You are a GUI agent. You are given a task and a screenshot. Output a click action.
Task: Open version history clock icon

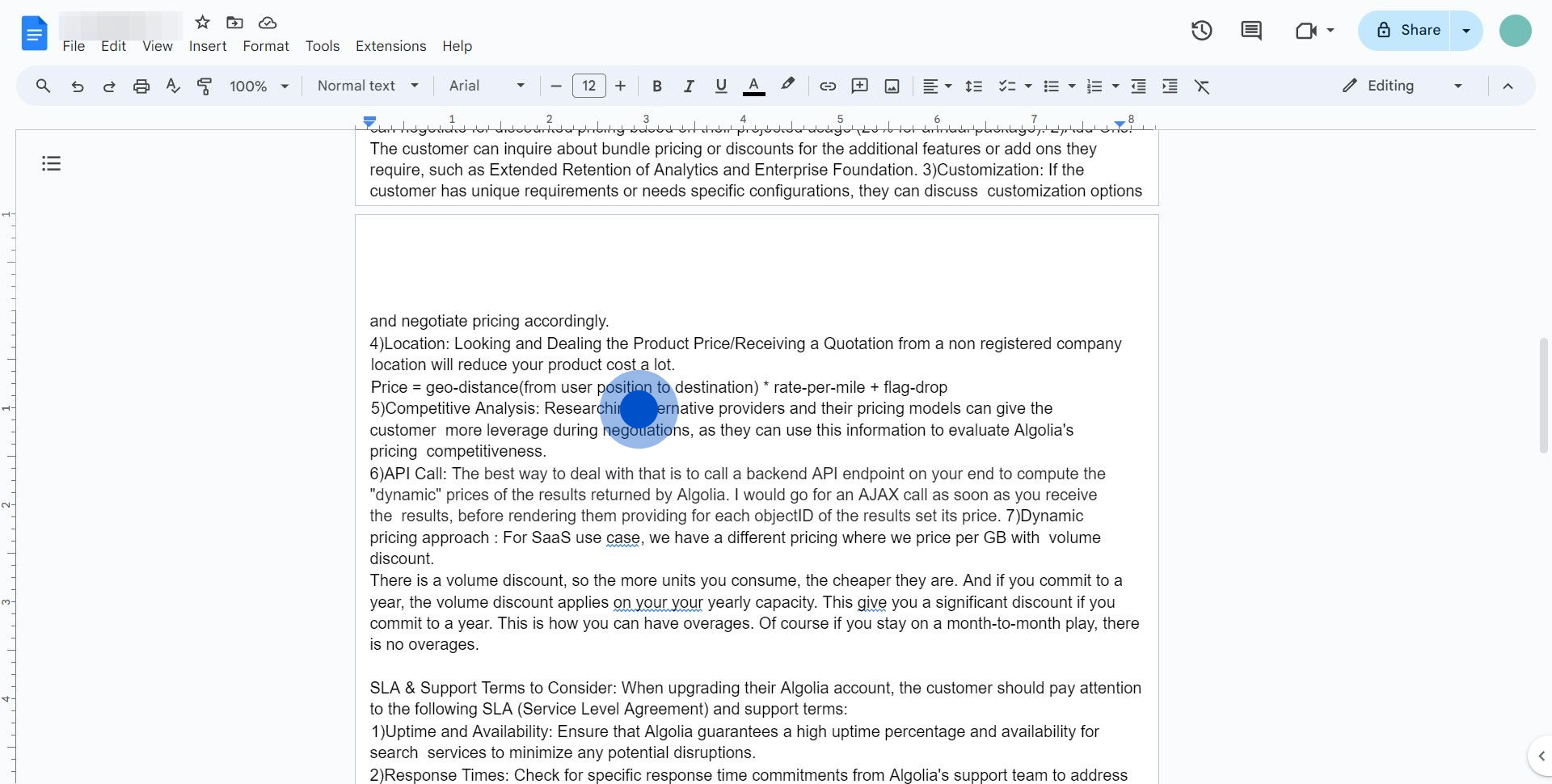coord(1201,31)
